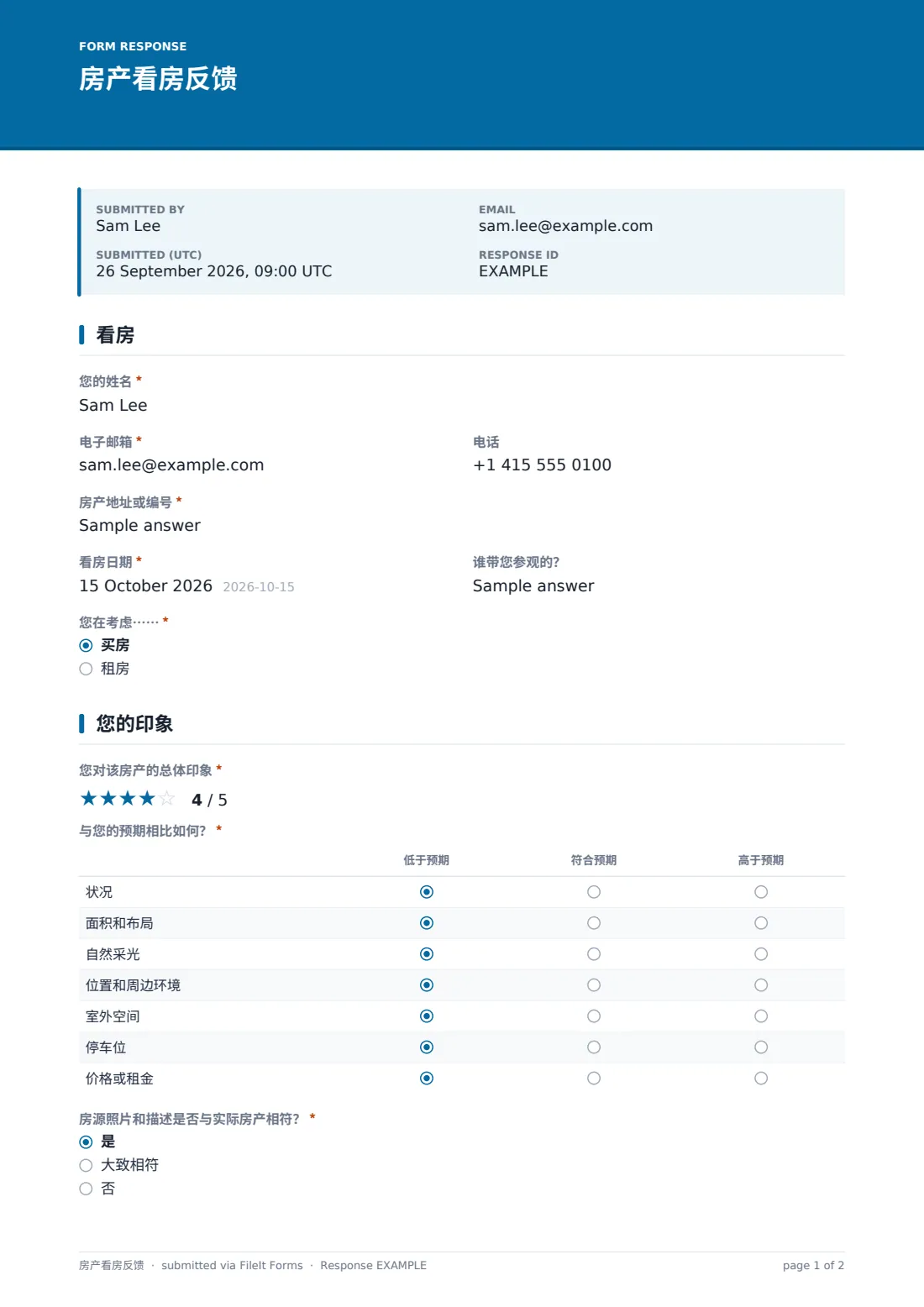Click the 谁带您参观的 Sample answer
The image size is (924, 1307).
[x=533, y=586]
